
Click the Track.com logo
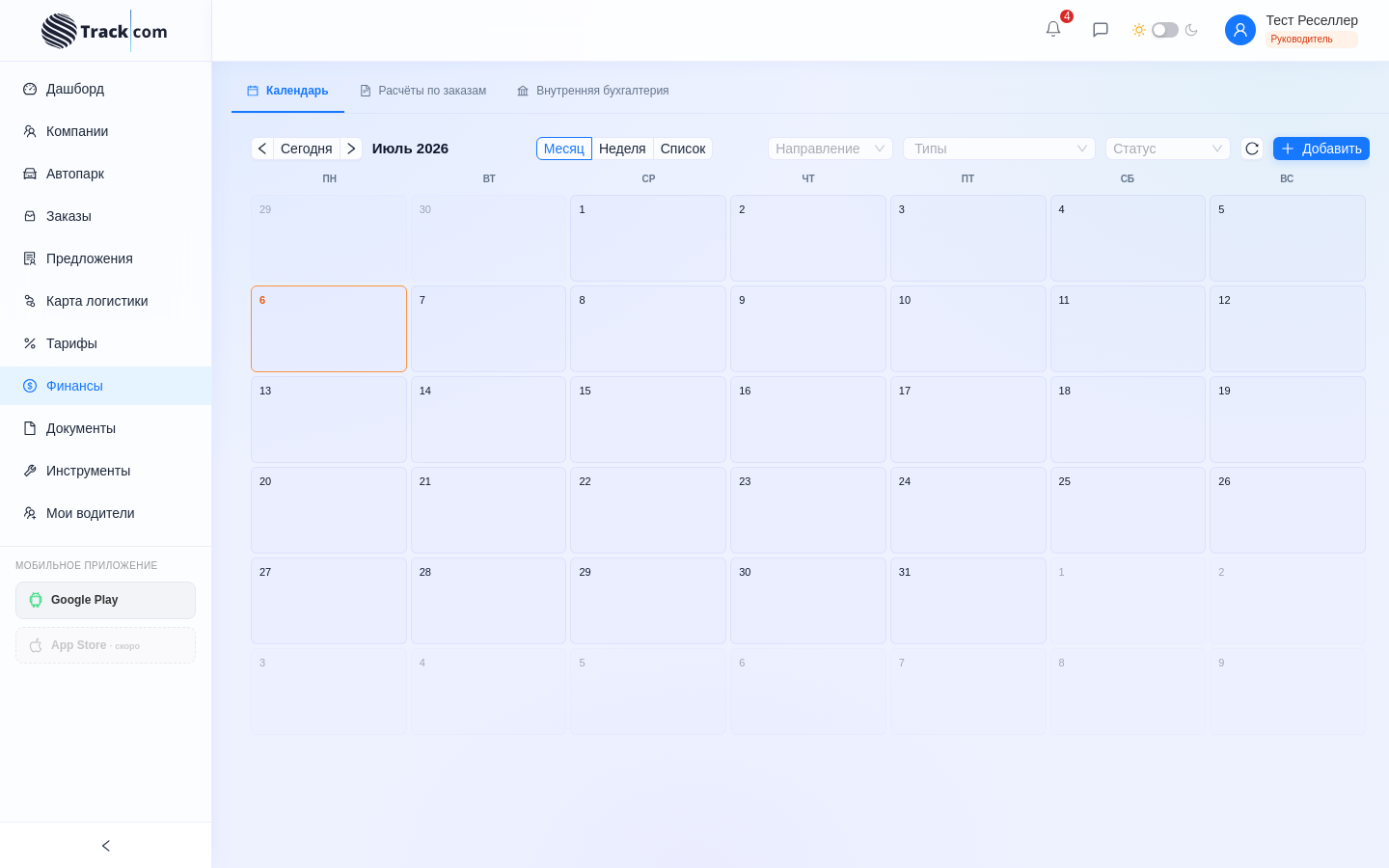104,31
